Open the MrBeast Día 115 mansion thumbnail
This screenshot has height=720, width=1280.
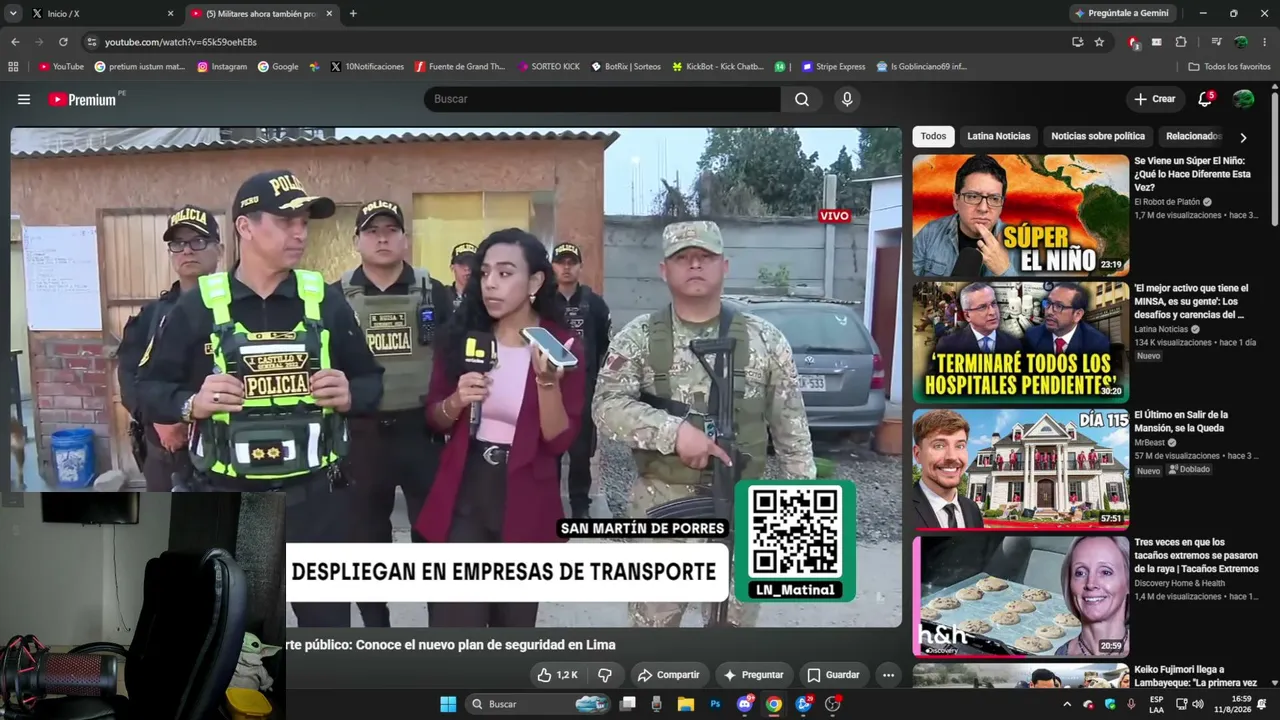(1020, 469)
